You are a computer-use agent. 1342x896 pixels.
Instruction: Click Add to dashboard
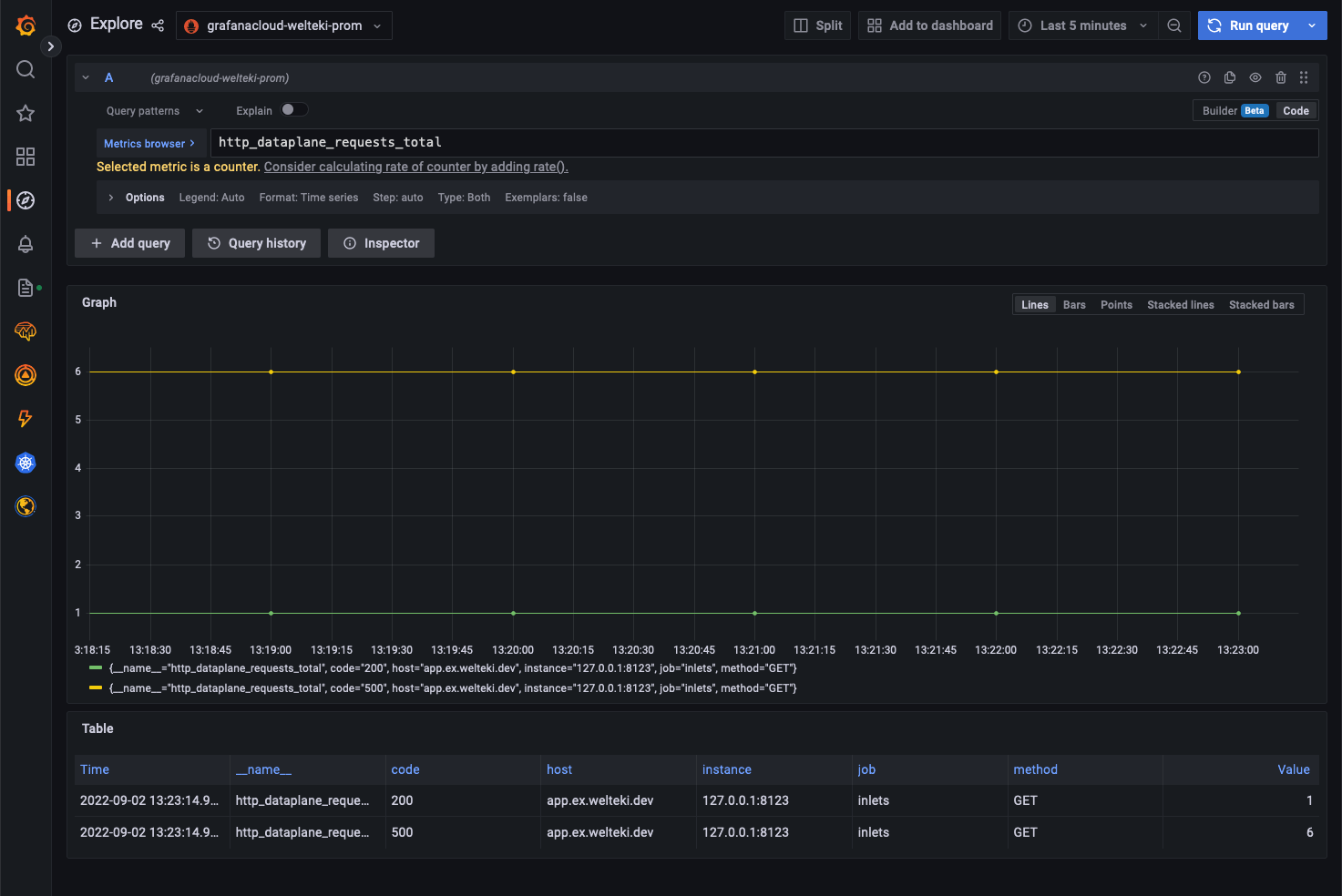pos(929,25)
